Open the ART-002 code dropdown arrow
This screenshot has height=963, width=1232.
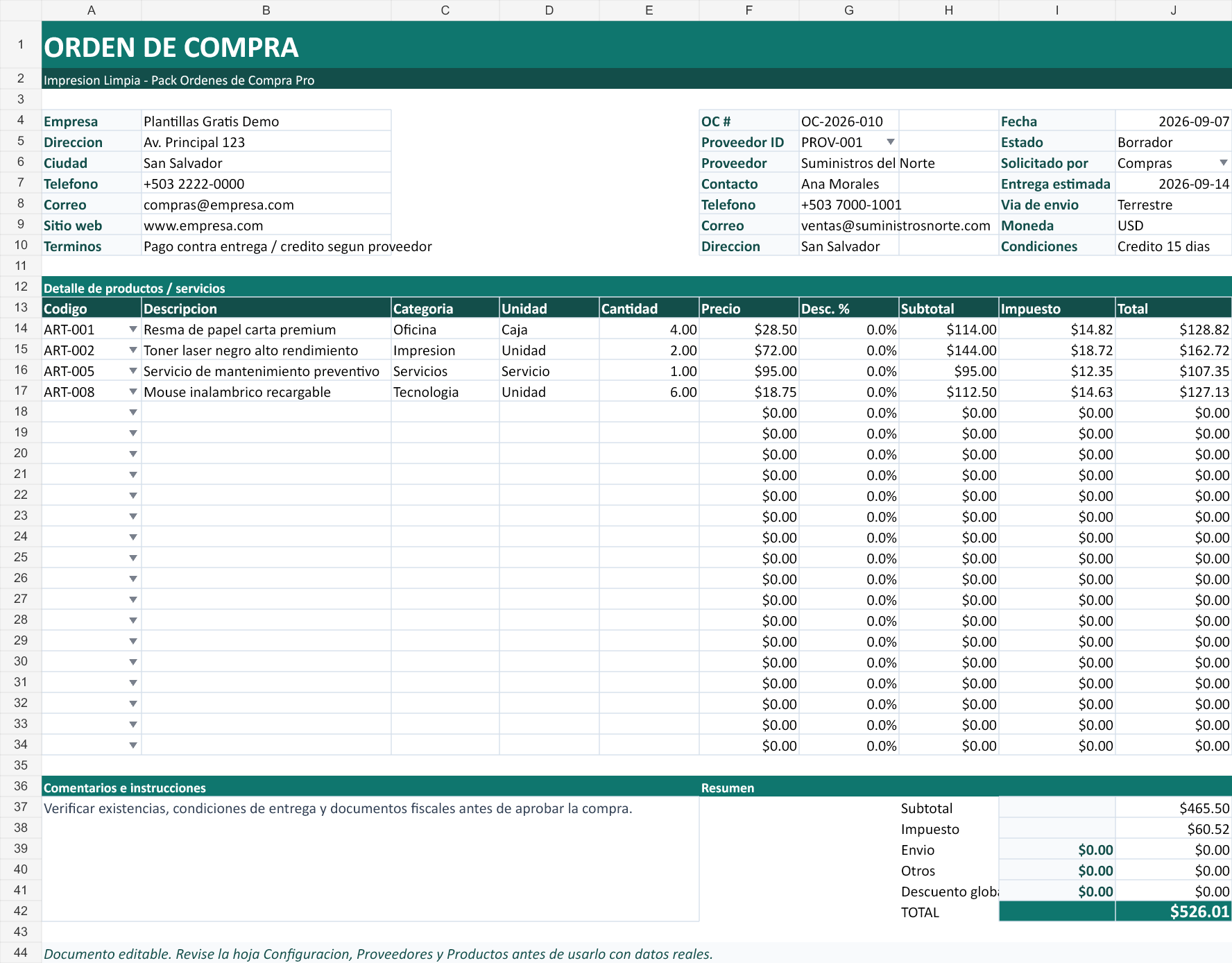click(132, 350)
